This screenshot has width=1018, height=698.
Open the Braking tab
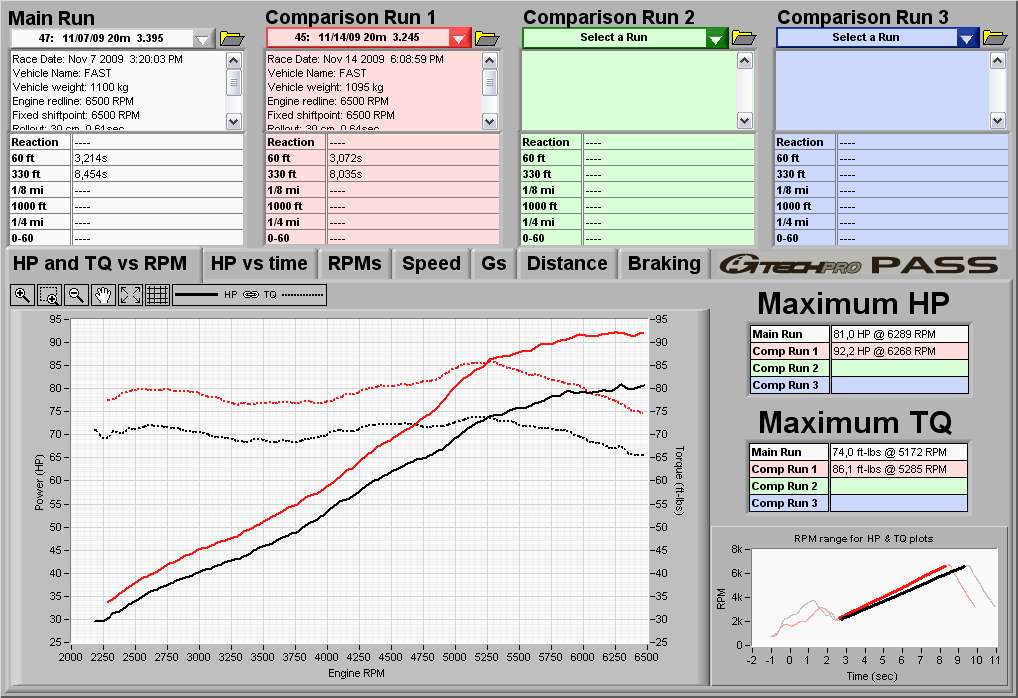pos(664,264)
